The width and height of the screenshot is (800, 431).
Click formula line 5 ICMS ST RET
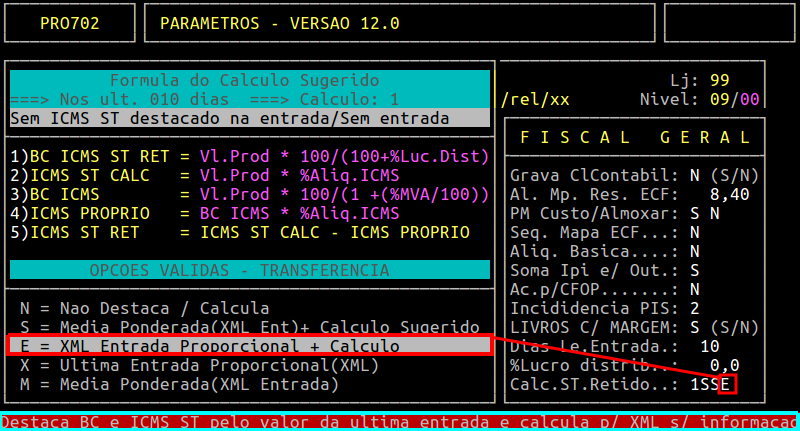pyautogui.click(x=240, y=232)
